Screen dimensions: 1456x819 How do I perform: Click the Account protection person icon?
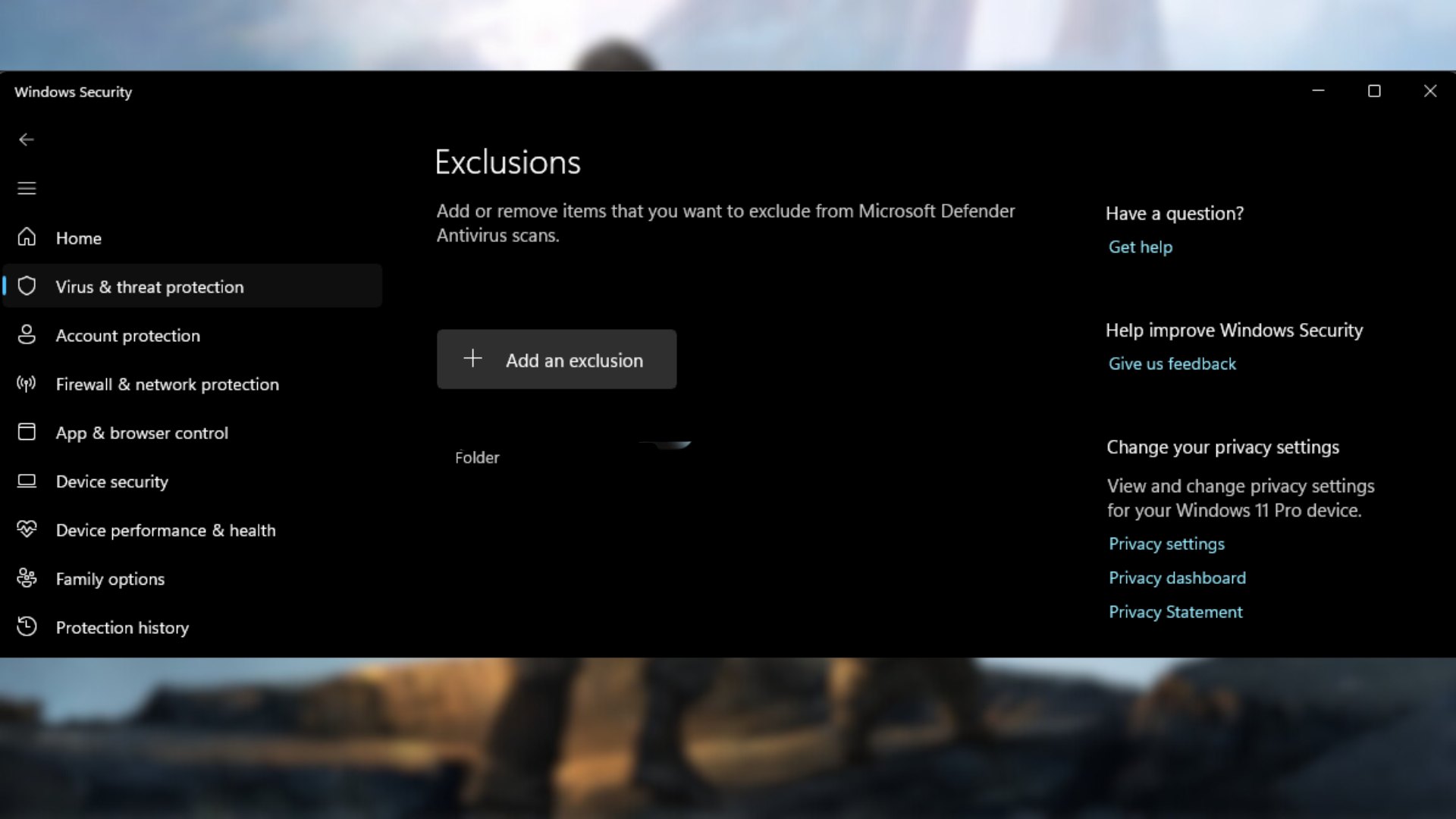point(27,335)
